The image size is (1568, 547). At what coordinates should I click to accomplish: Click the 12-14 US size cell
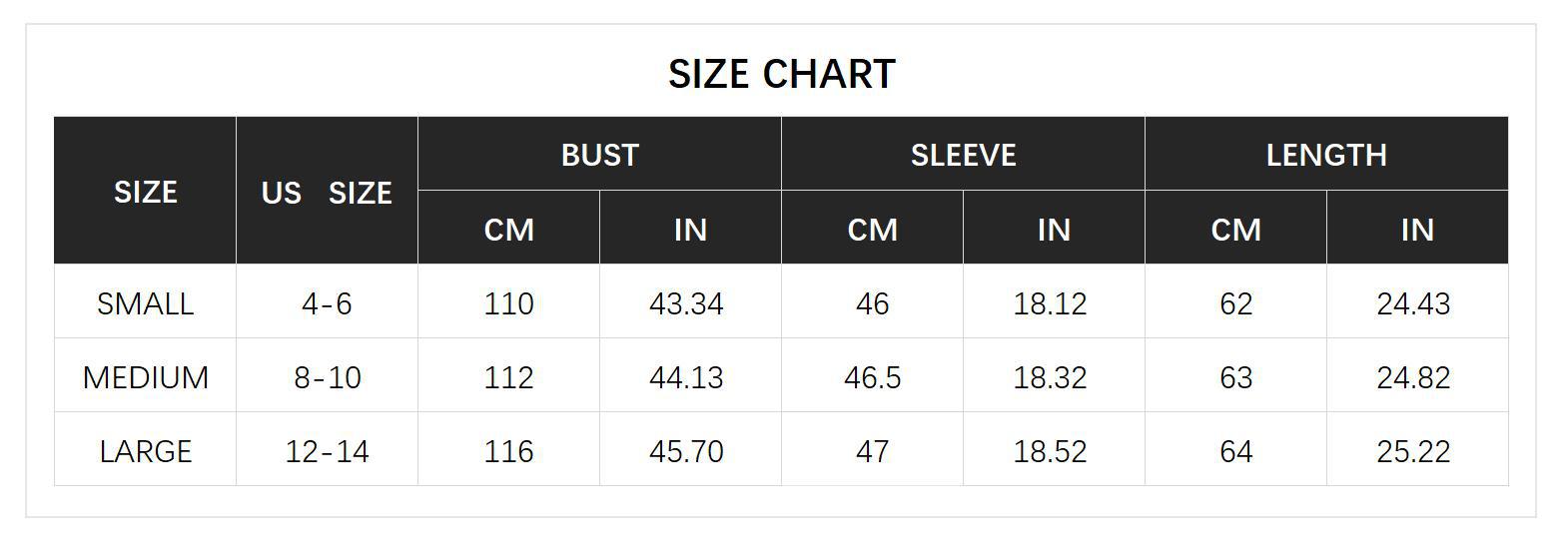[327, 451]
